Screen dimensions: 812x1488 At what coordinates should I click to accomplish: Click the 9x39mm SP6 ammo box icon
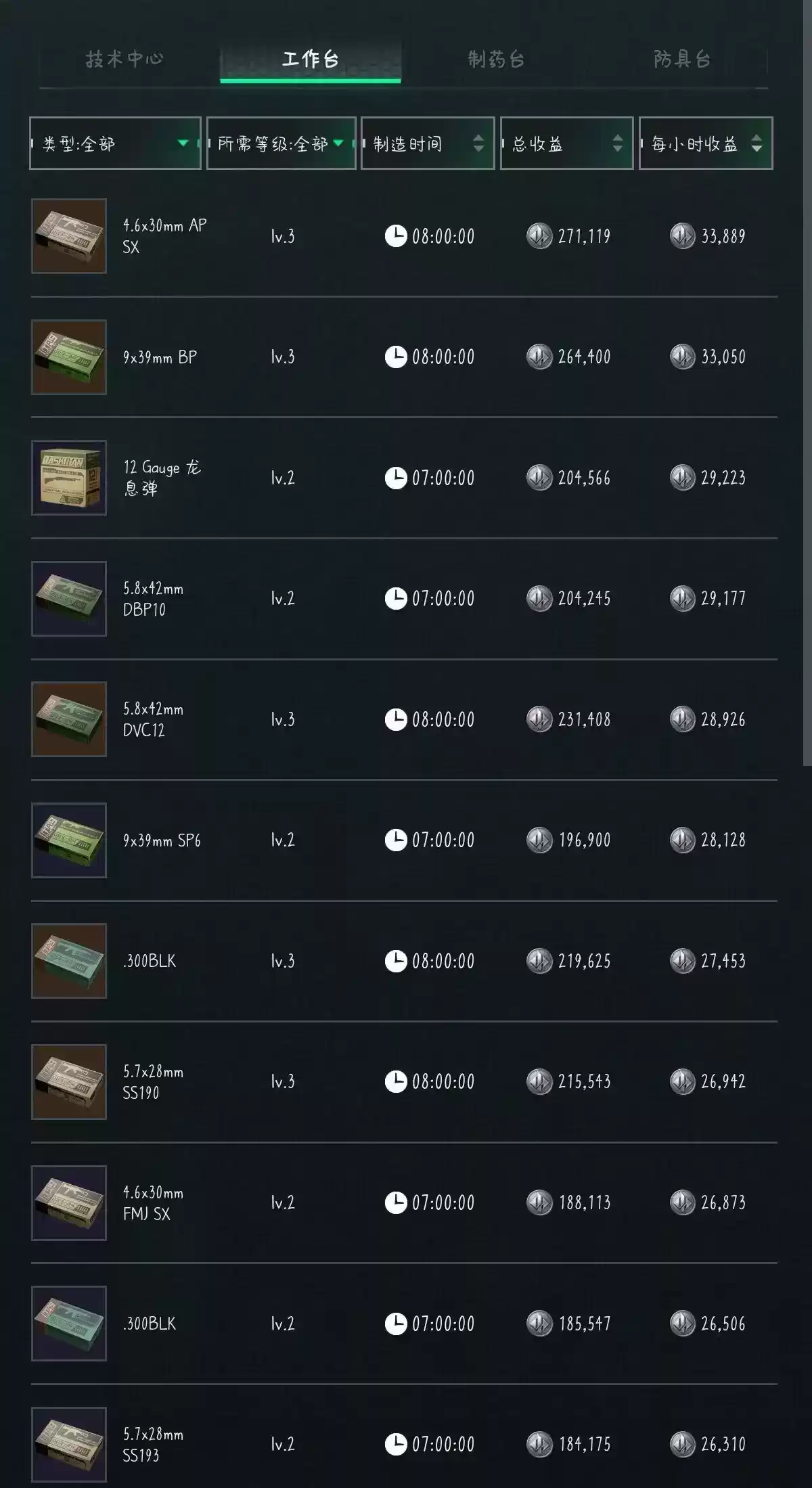pos(69,840)
